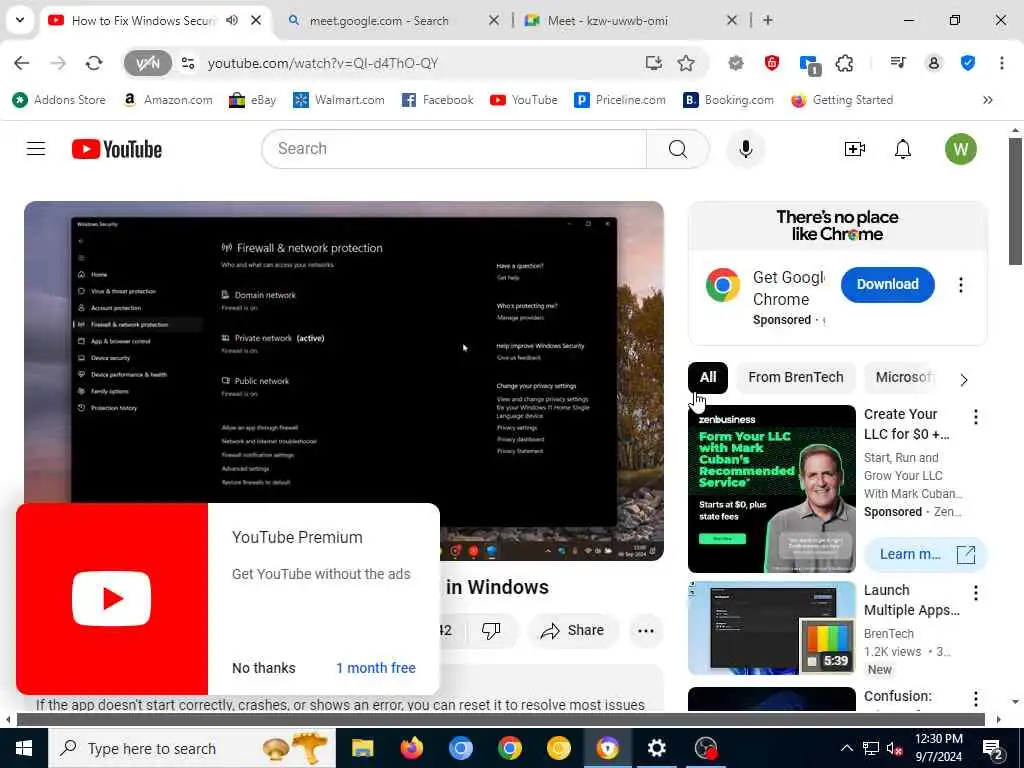Open the Amazon.com bookmark
1024x768 pixels.
pyautogui.click(x=168, y=100)
